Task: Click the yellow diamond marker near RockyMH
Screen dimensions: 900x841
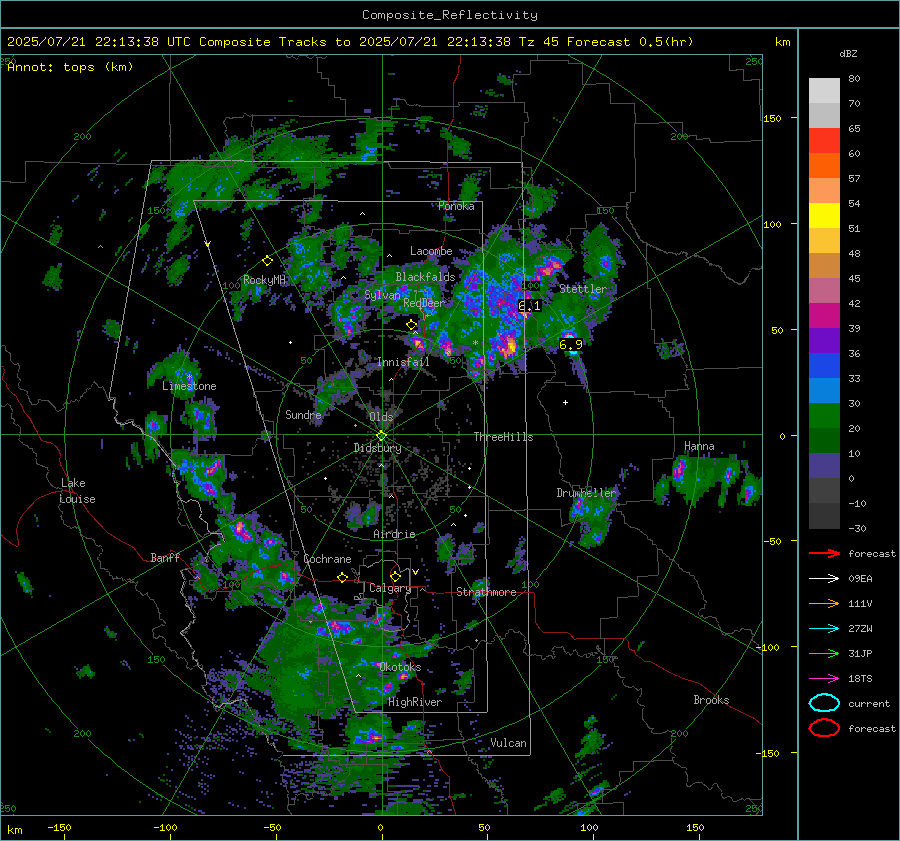Action: click(267, 261)
